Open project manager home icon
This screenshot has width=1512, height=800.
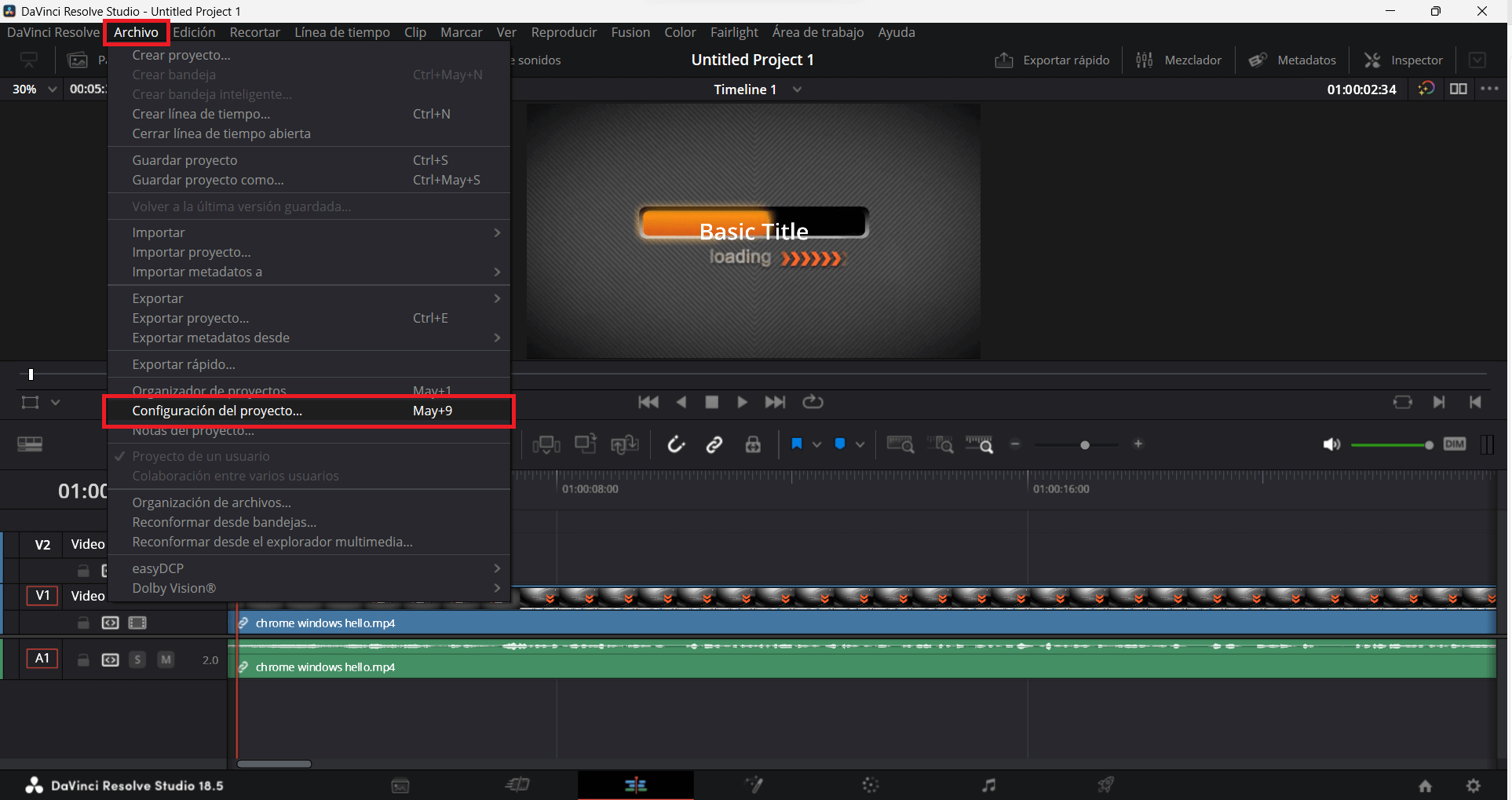pyautogui.click(x=1425, y=786)
